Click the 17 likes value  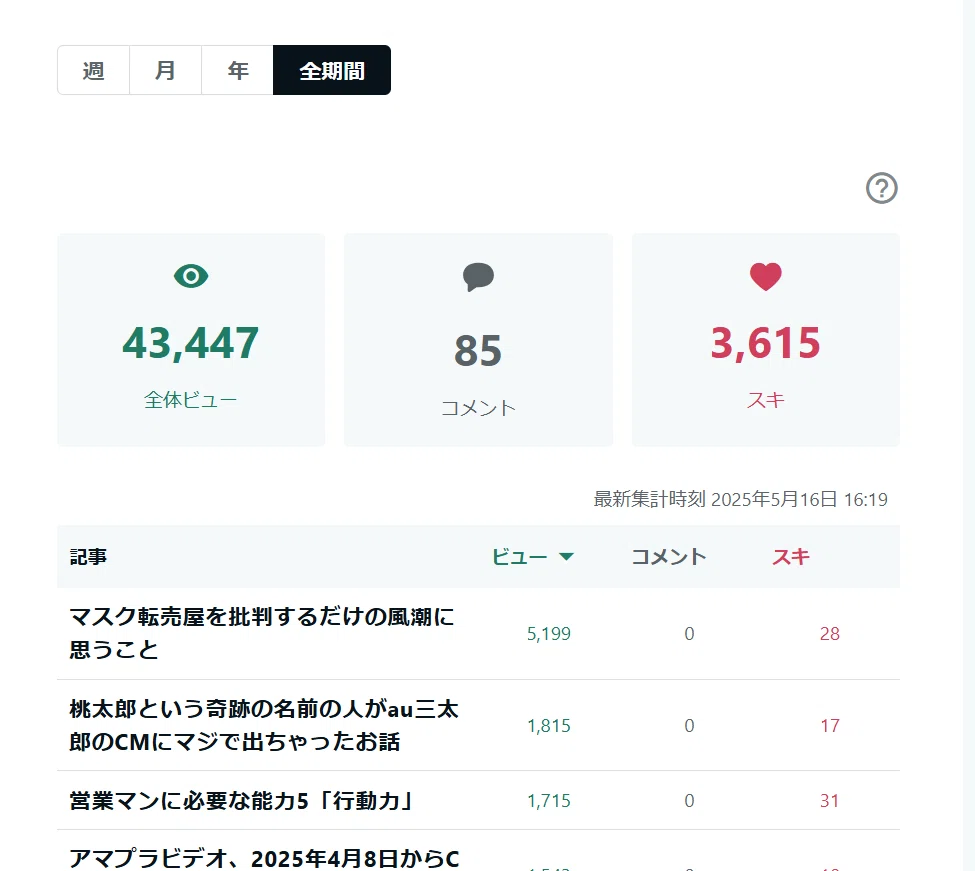[x=829, y=726]
